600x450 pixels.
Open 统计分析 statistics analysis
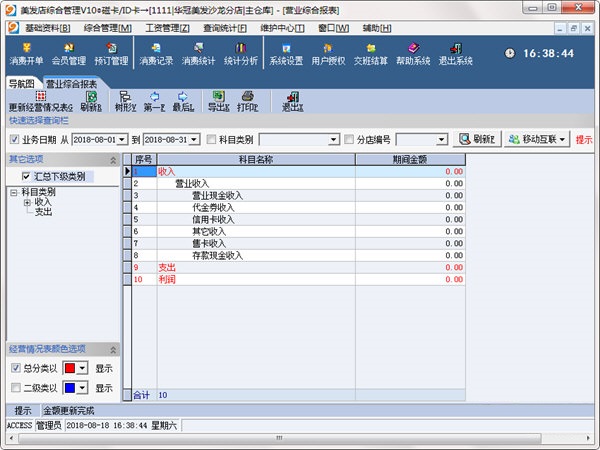(x=241, y=53)
